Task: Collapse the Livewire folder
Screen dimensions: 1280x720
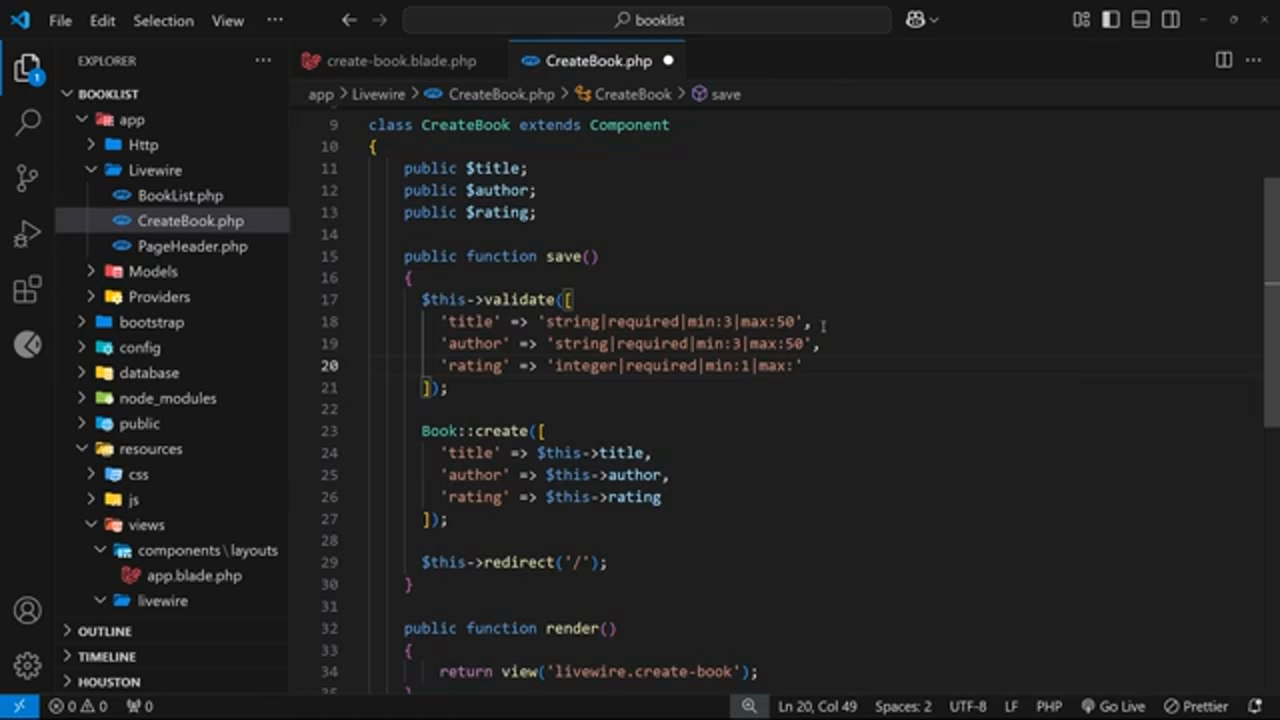Action: point(155,170)
